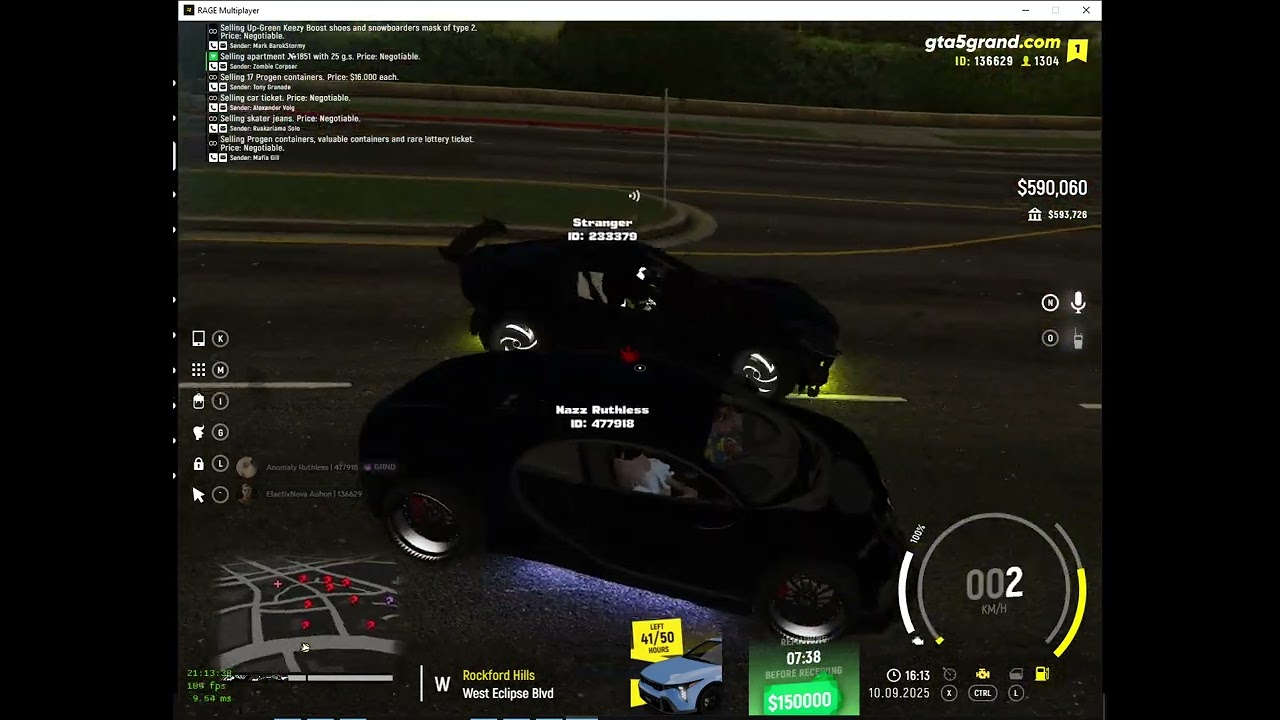This screenshot has width=1280, height=720.
Task: Message sender Mafia Gill envelope icon
Action: 223,158
